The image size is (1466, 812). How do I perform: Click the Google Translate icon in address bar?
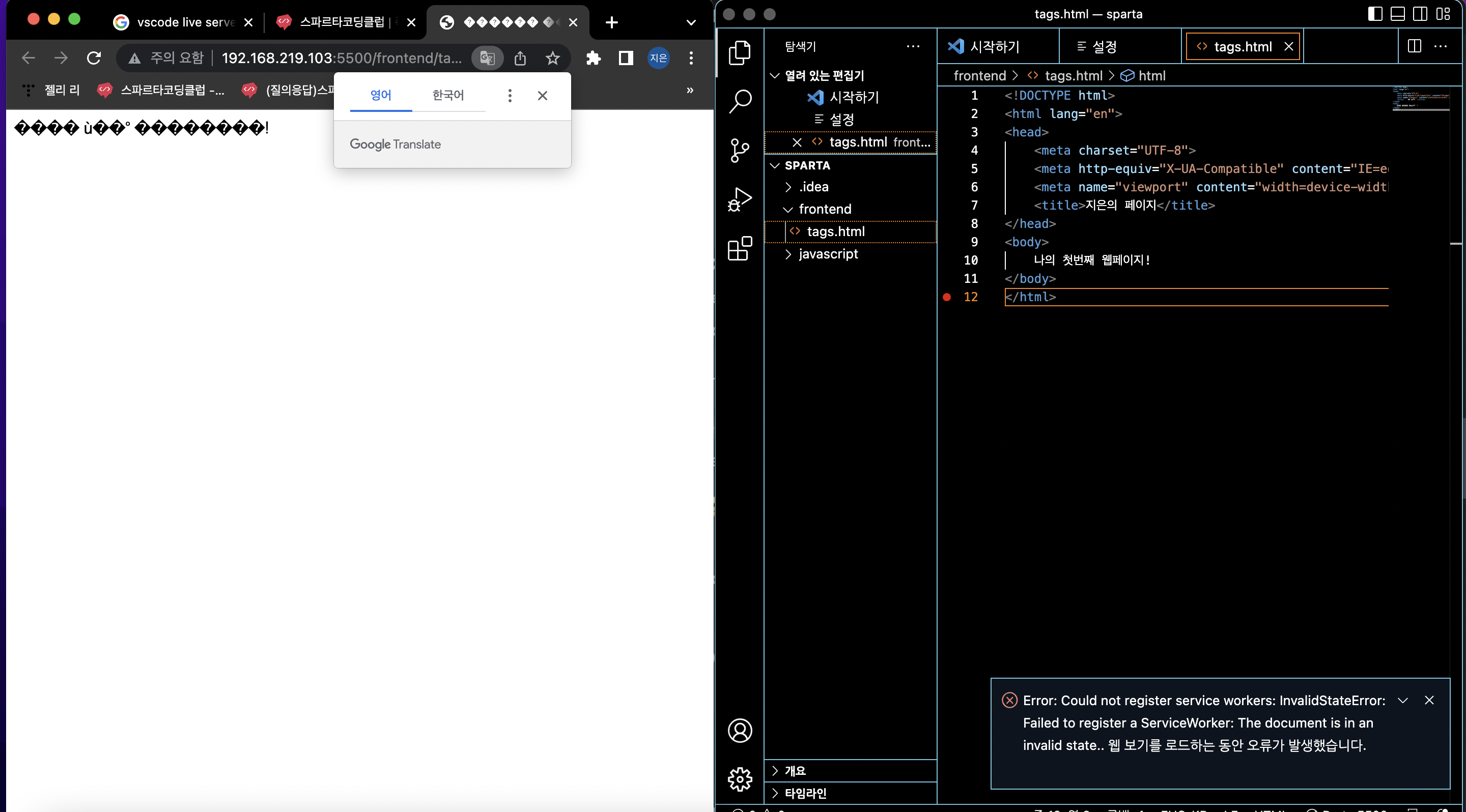click(488, 57)
